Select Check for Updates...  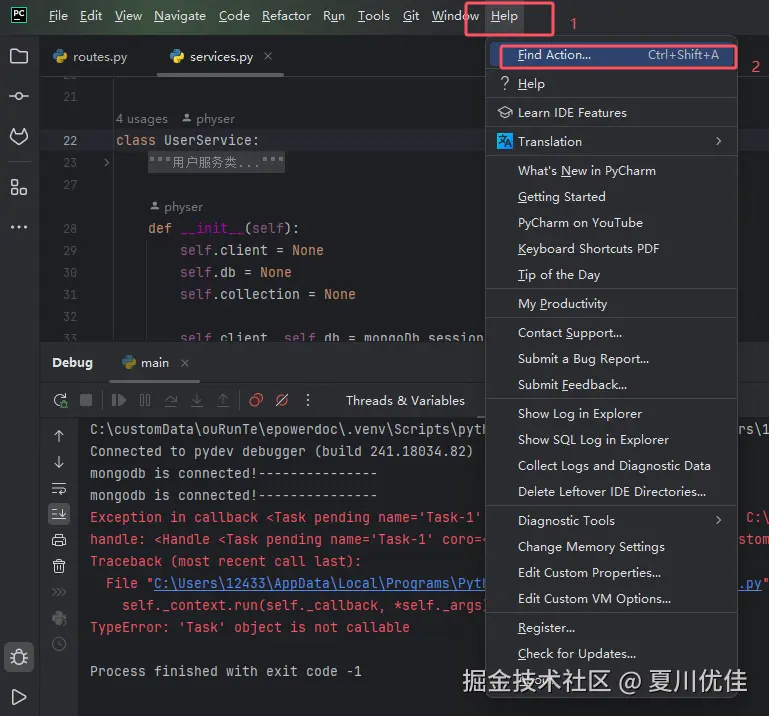(x=612, y=653)
